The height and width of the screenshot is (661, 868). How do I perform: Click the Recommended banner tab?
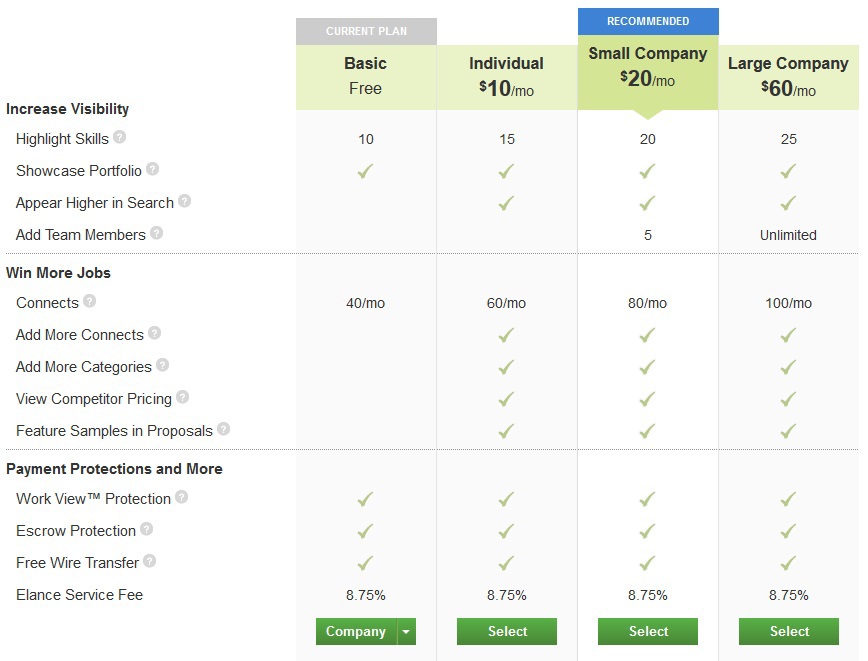[648, 21]
